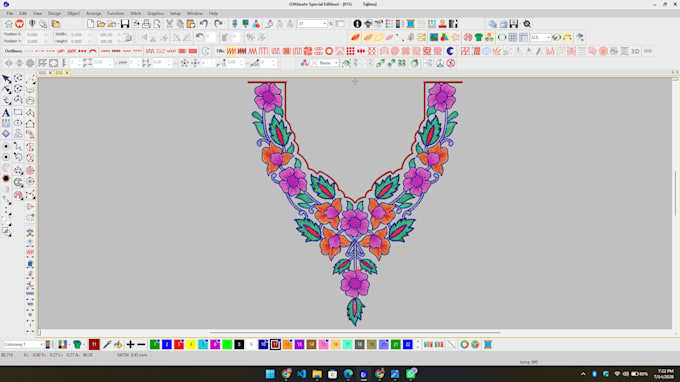This screenshot has width=680, height=382.
Task: Open the Graphics menu
Action: pyautogui.click(x=155, y=13)
